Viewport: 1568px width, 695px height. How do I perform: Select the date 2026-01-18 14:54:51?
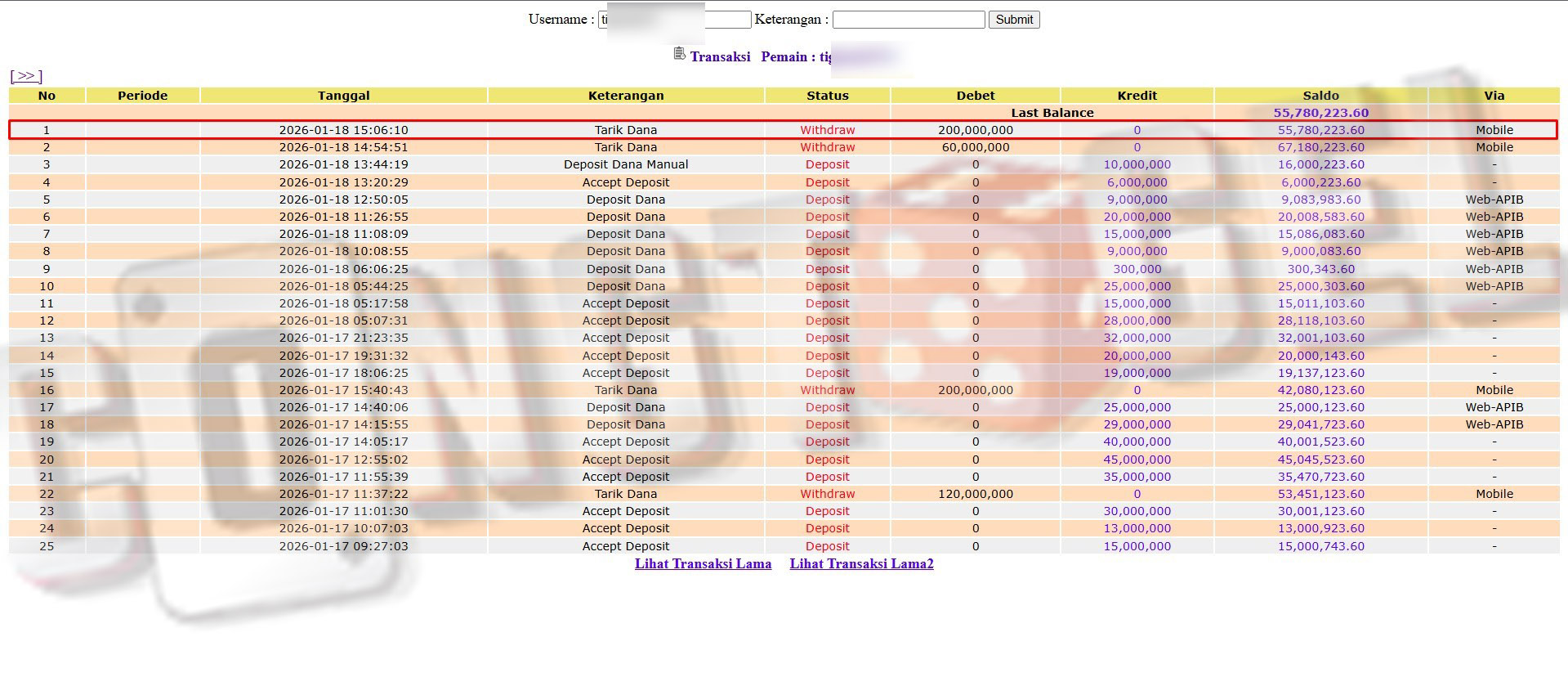(x=343, y=147)
